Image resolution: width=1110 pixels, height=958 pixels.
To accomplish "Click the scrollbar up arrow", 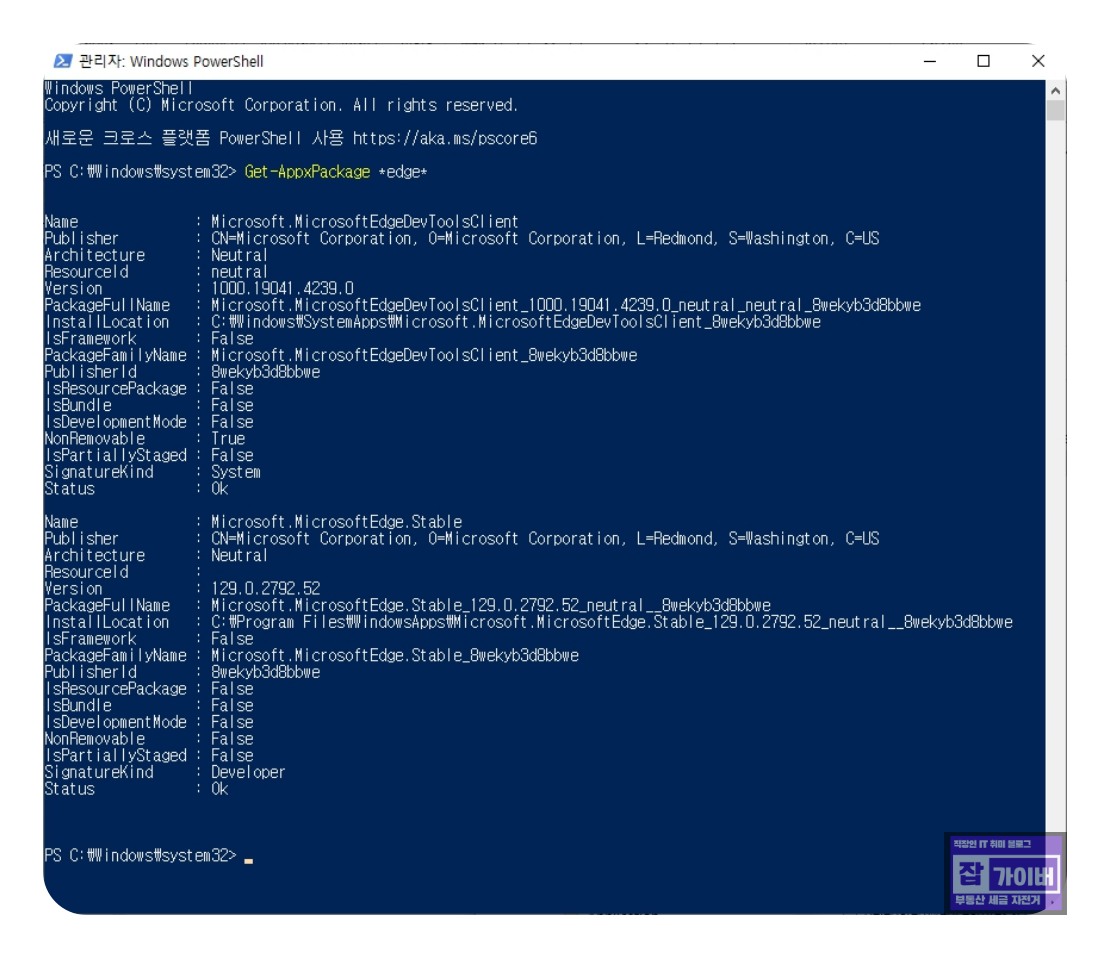I will [1055, 91].
